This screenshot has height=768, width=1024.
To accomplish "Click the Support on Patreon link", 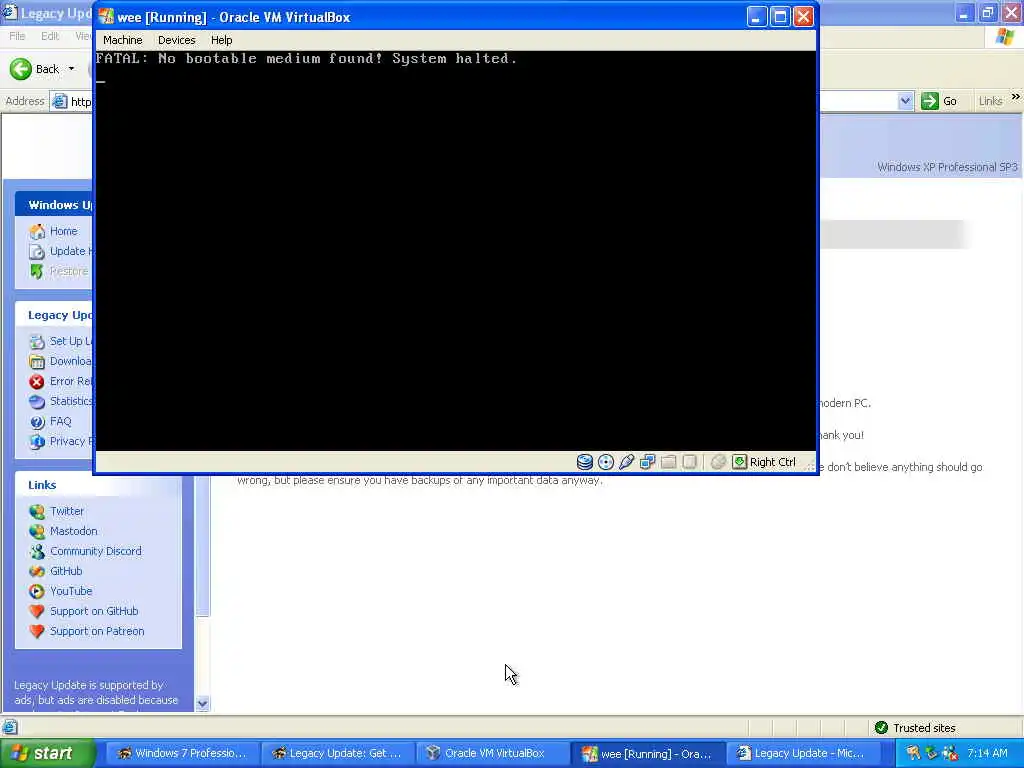I will point(97,631).
